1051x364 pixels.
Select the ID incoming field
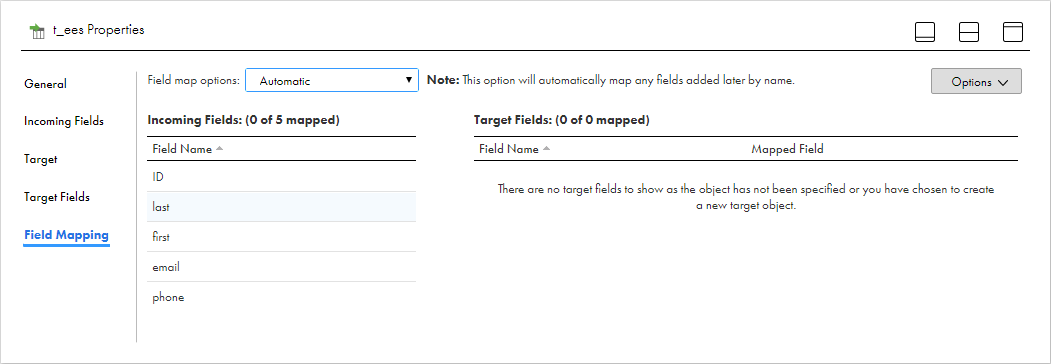[282, 177]
